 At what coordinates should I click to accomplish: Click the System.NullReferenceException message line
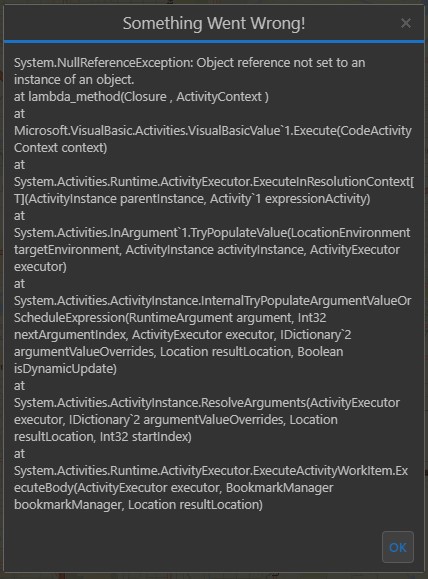189,63
